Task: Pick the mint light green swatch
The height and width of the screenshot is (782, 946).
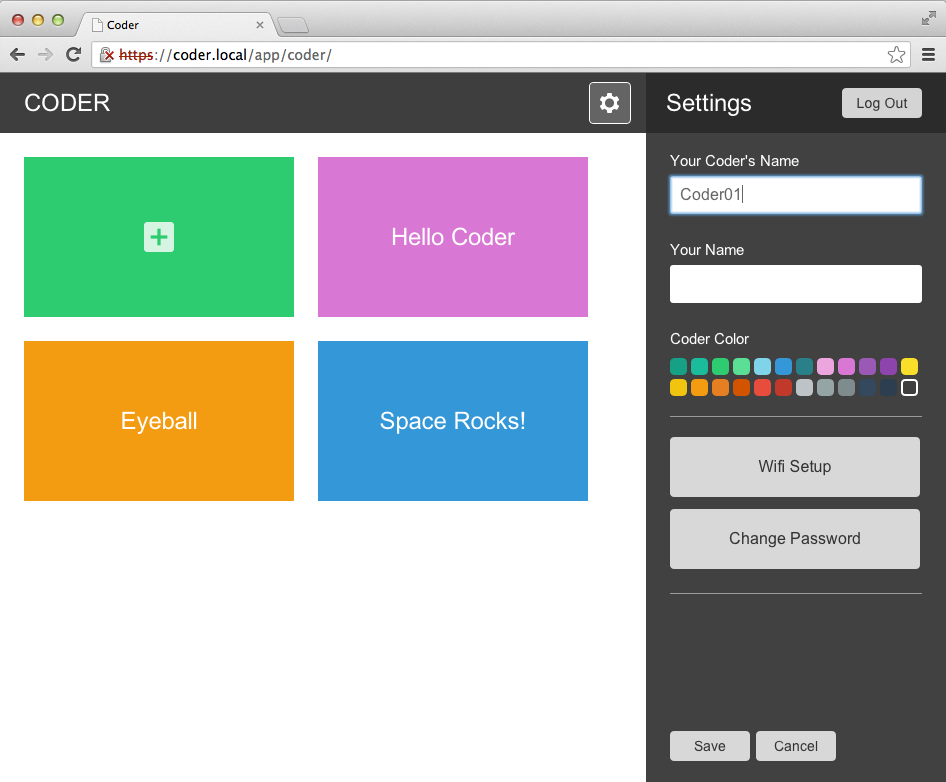Action: click(x=741, y=366)
